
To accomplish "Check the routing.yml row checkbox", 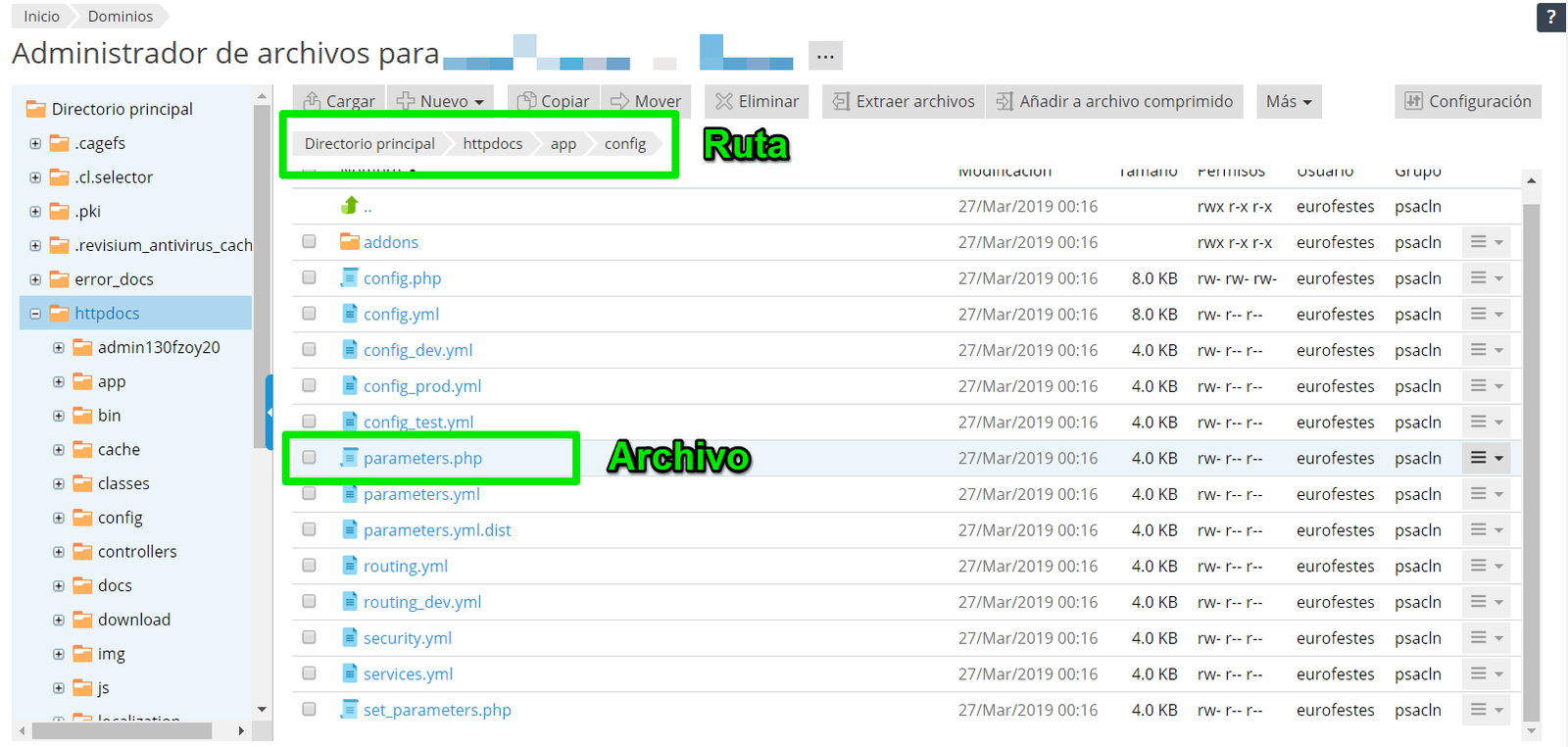I will pyautogui.click(x=309, y=565).
